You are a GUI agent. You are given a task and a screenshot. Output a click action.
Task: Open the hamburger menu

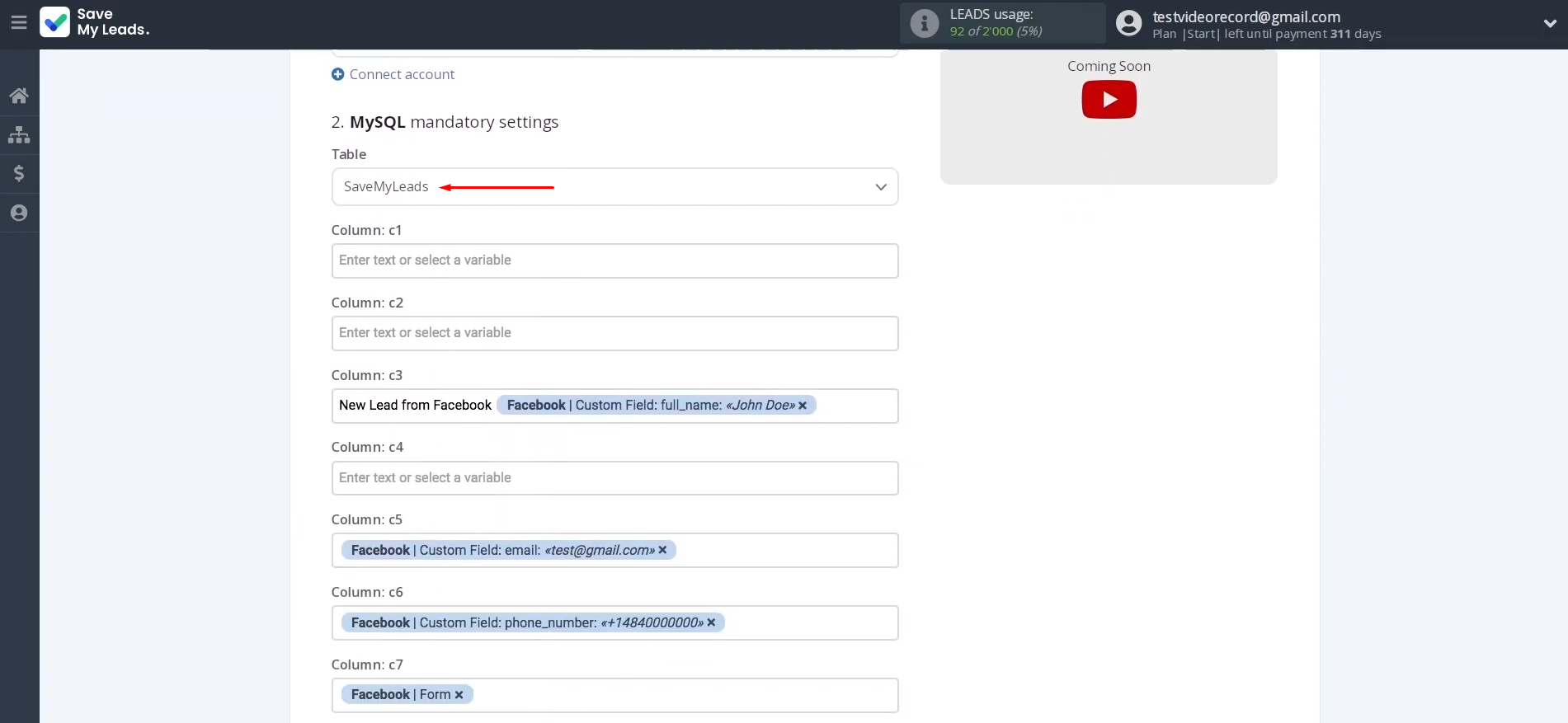pyautogui.click(x=19, y=23)
